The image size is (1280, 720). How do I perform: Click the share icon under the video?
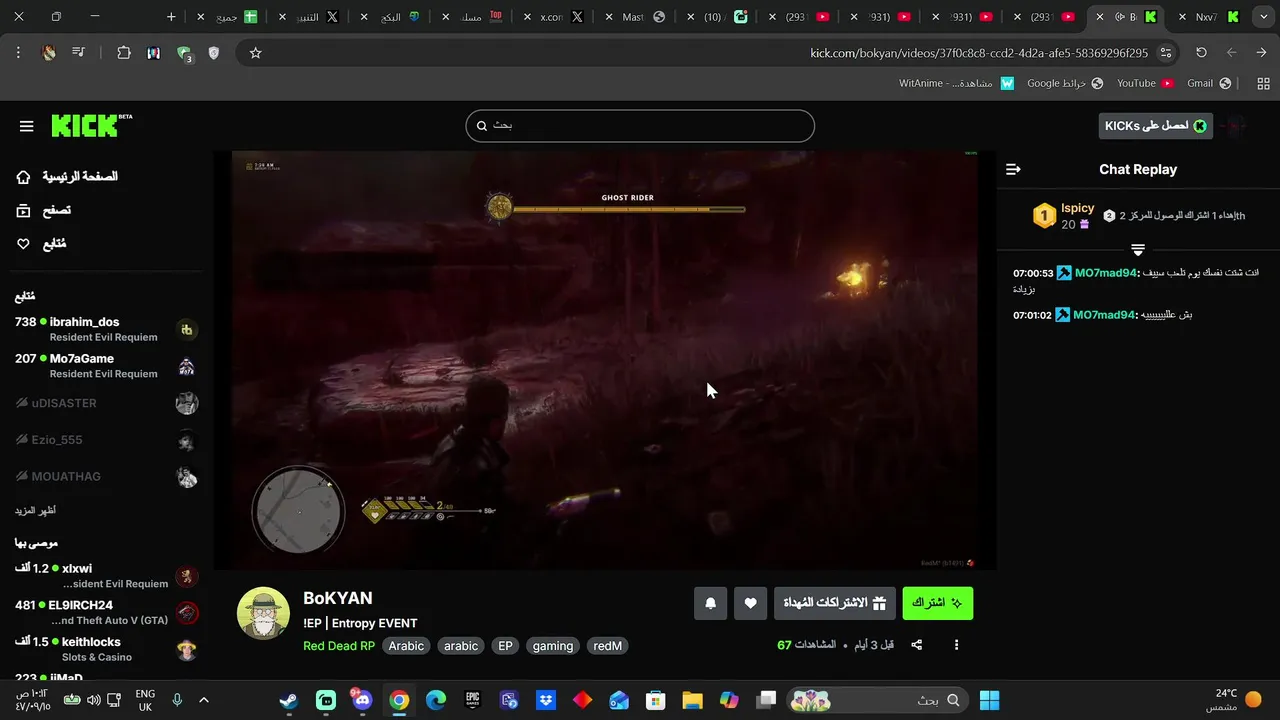pos(916,645)
